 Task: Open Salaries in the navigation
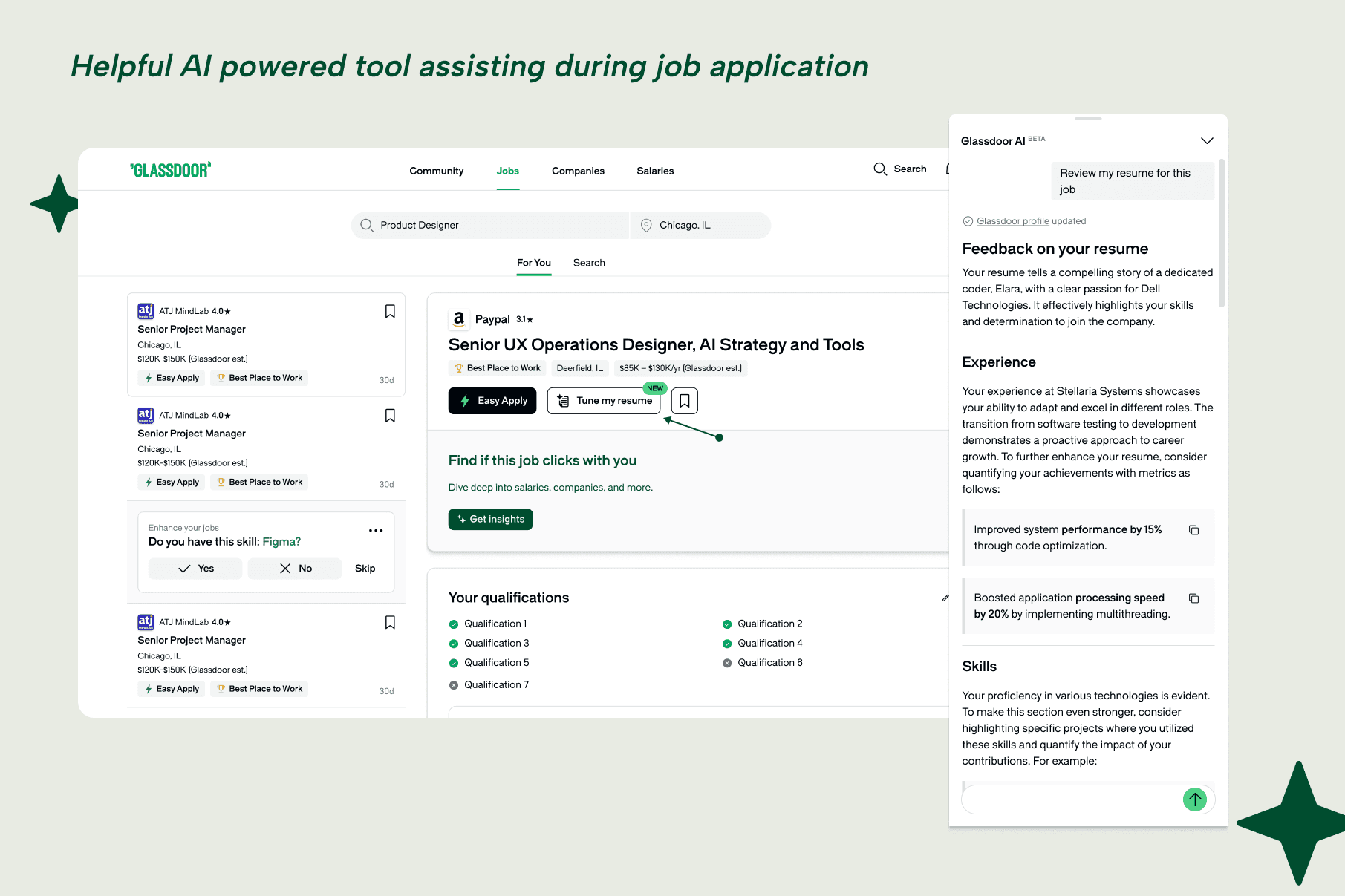(x=655, y=171)
